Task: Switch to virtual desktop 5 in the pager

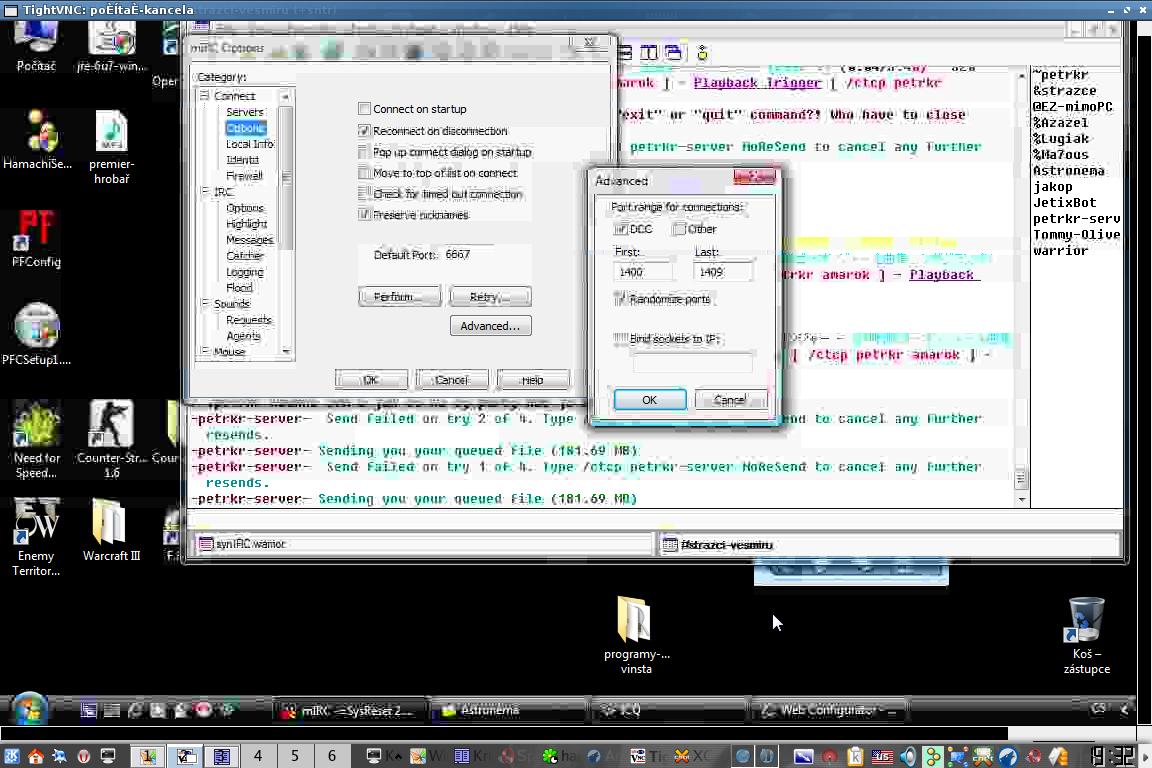Action: click(295, 756)
